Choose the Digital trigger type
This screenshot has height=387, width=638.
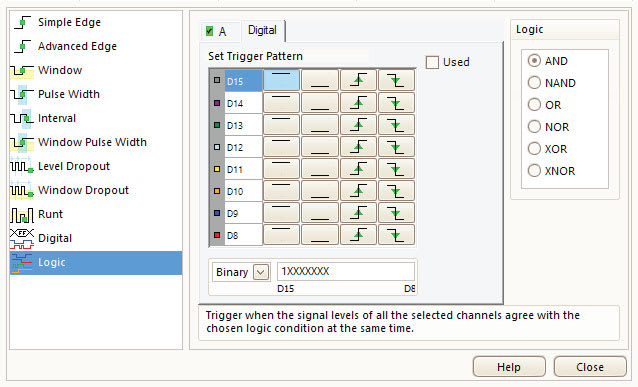point(96,238)
